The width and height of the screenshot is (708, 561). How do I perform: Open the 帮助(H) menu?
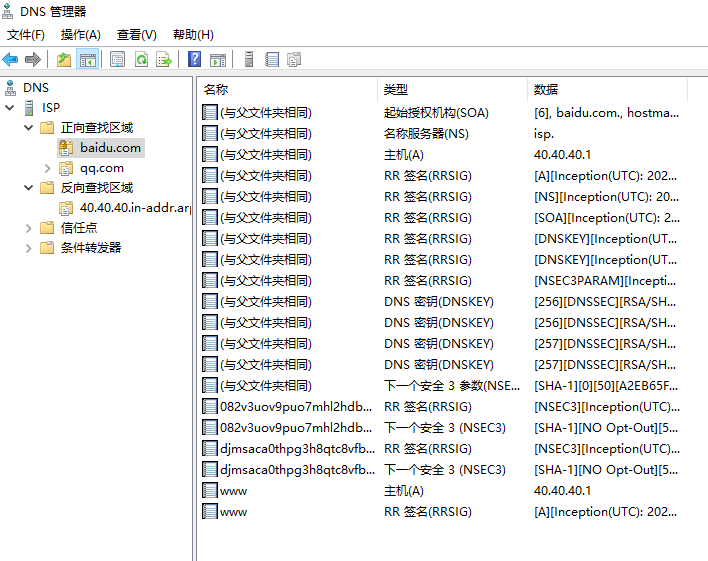pyautogui.click(x=193, y=35)
